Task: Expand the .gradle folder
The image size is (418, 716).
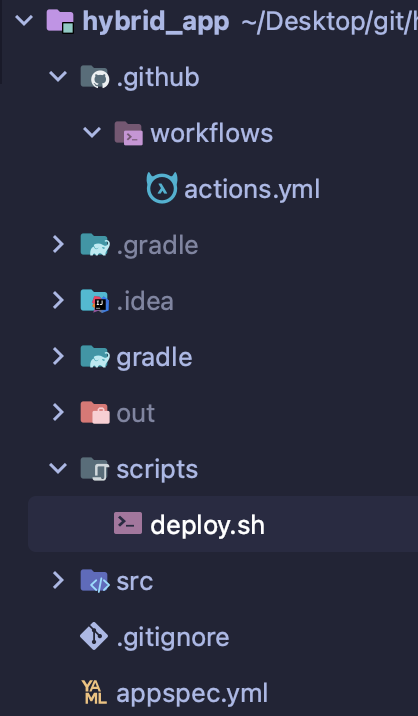Action: (x=58, y=245)
